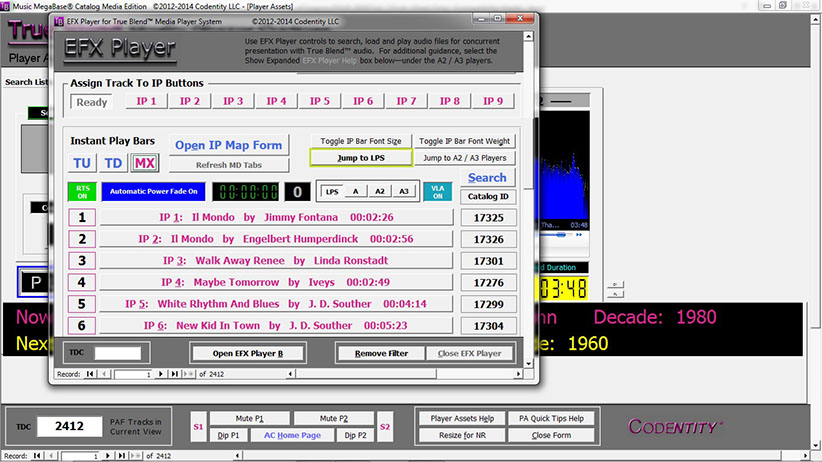Toggle the VLA ON indicator

click(436, 191)
